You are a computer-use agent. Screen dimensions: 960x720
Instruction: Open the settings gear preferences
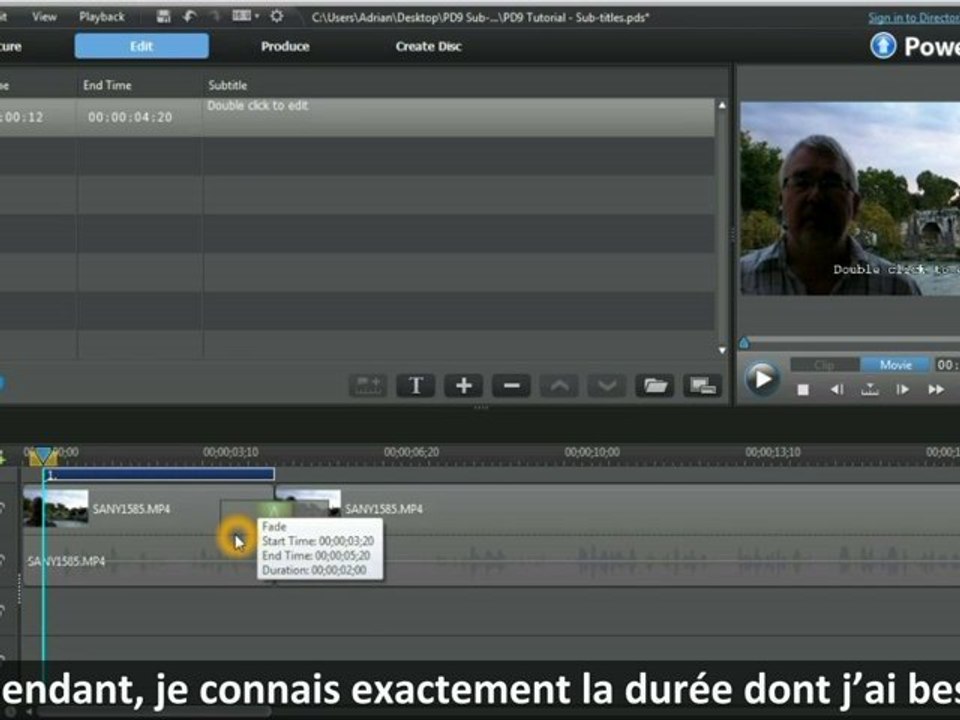pyautogui.click(x=277, y=17)
